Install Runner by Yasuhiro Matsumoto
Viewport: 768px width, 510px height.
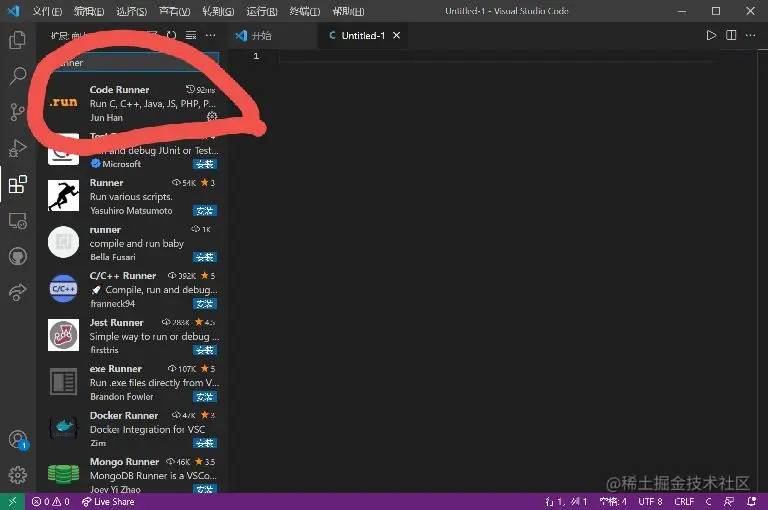point(205,211)
